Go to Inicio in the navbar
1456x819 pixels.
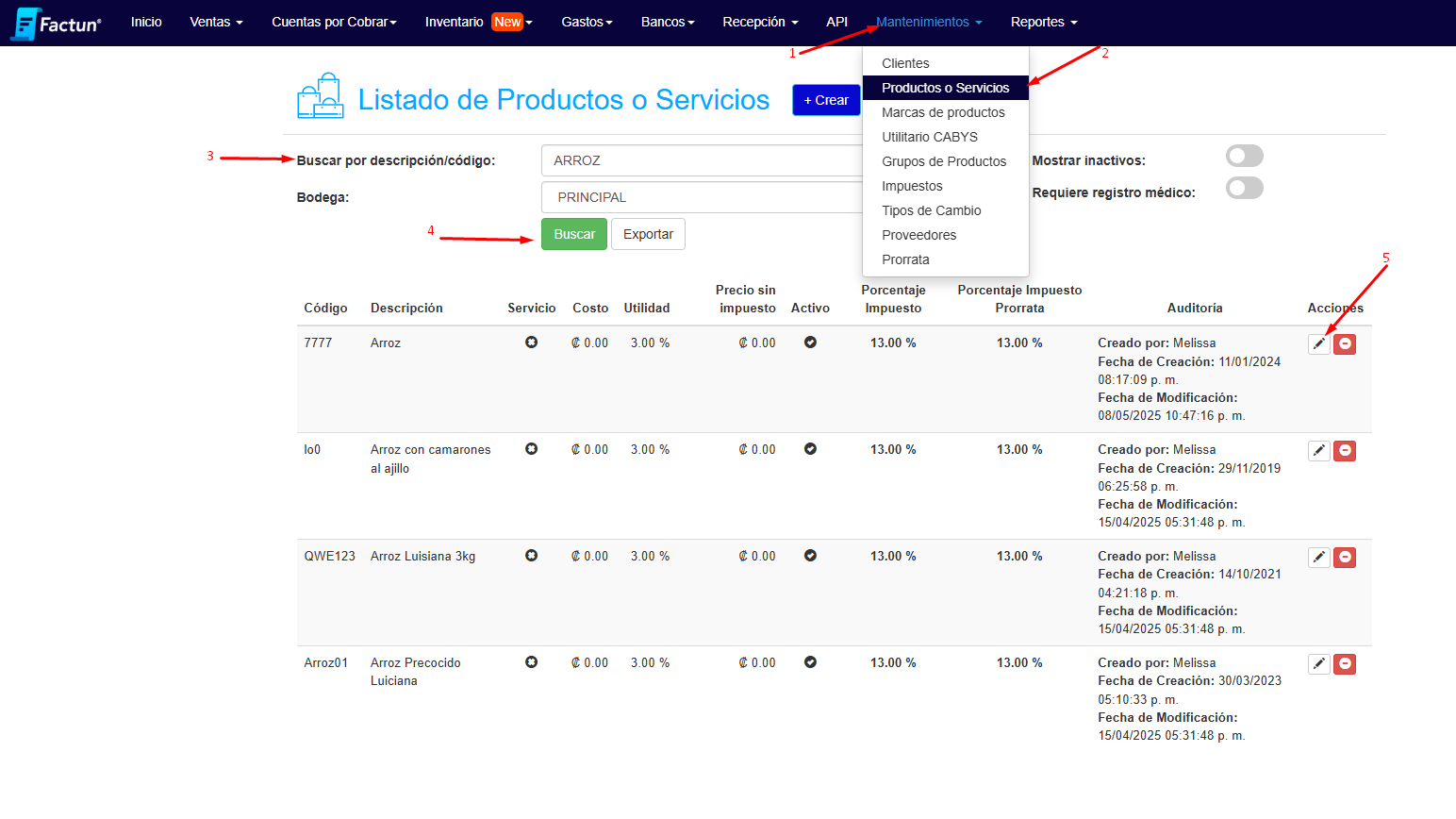tap(146, 22)
